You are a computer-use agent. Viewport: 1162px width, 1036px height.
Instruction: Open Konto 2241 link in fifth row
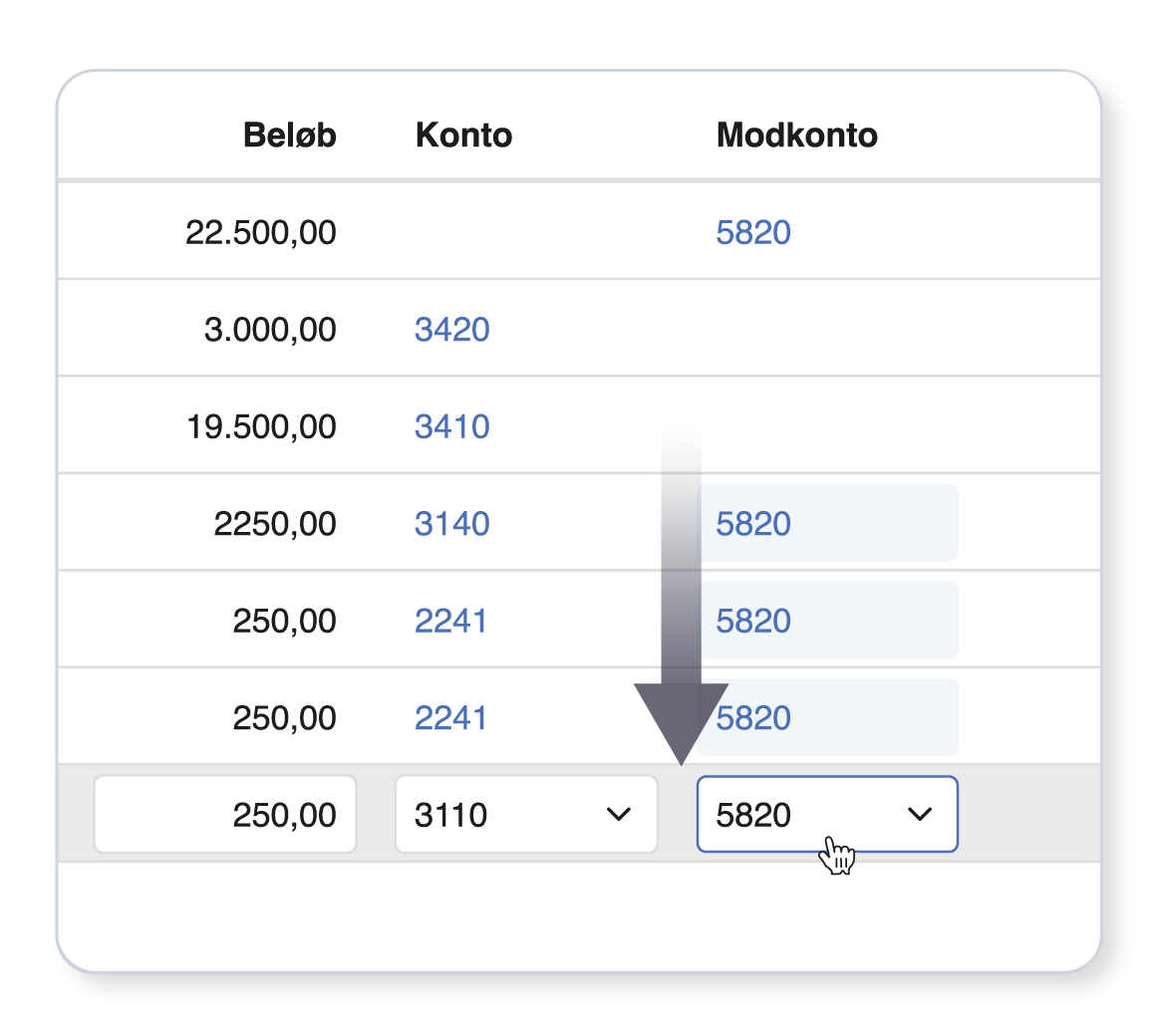click(x=450, y=621)
